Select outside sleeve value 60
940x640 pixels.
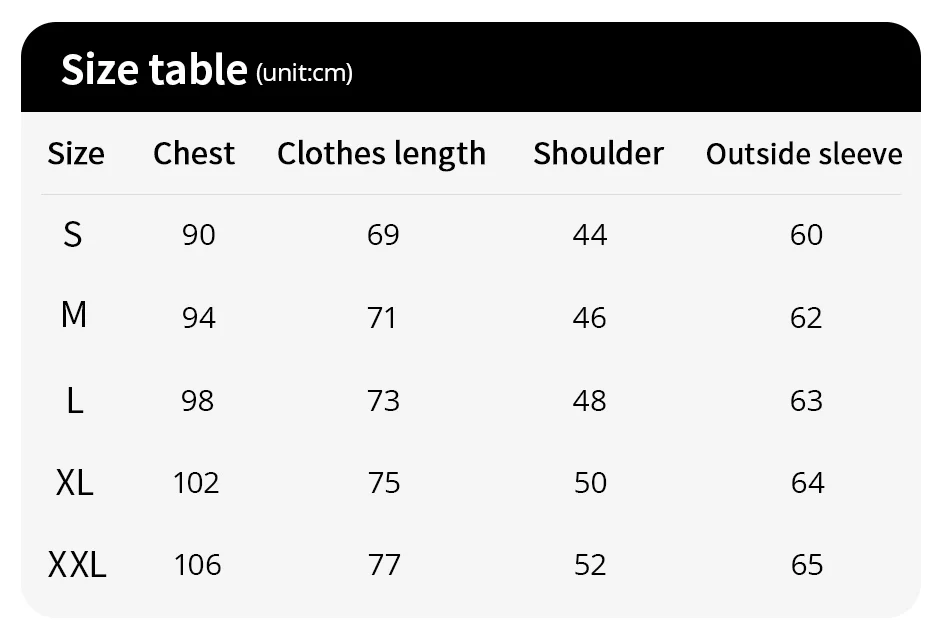click(x=806, y=234)
